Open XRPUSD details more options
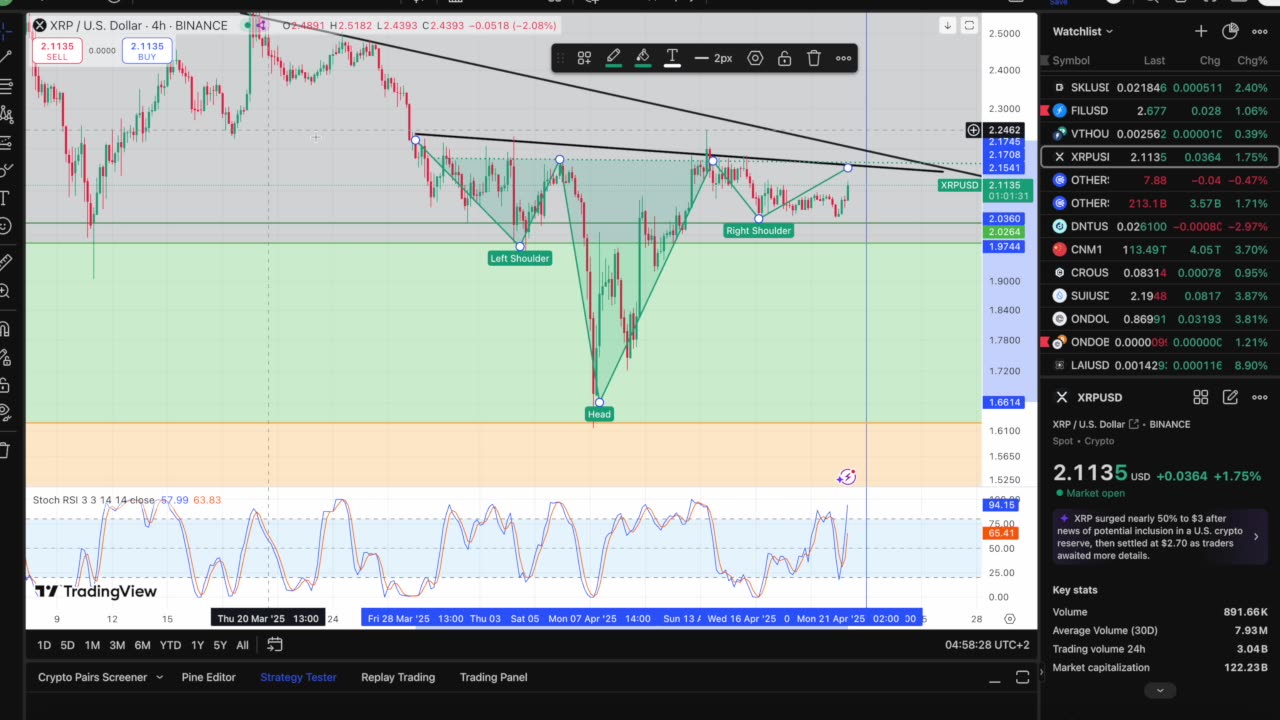 pos(1260,397)
